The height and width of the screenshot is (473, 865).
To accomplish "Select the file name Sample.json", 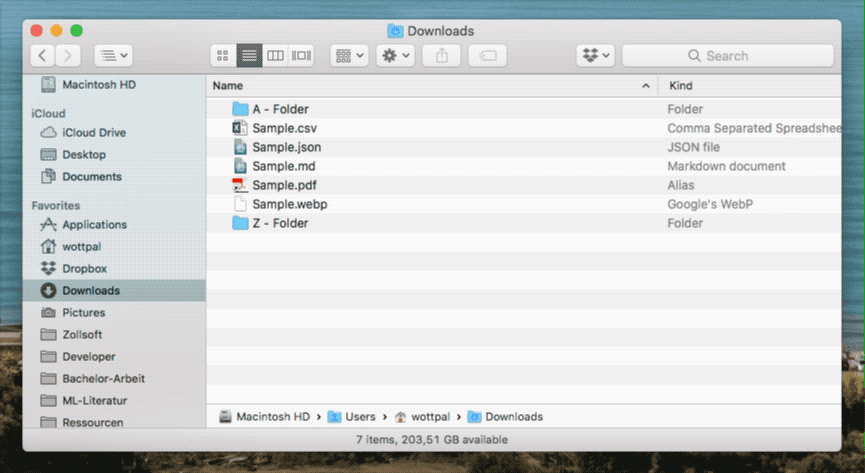I will 287,147.
